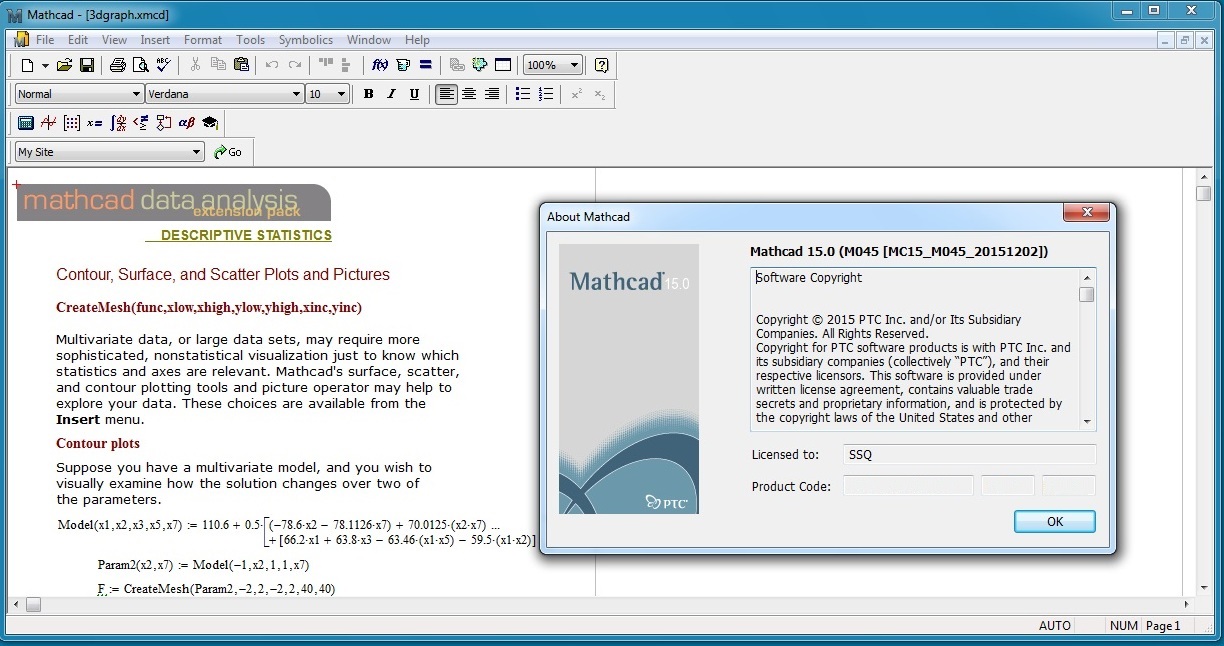Toggle Italic formatting
Image resolution: width=1224 pixels, height=646 pixels.
pos(391,94)
